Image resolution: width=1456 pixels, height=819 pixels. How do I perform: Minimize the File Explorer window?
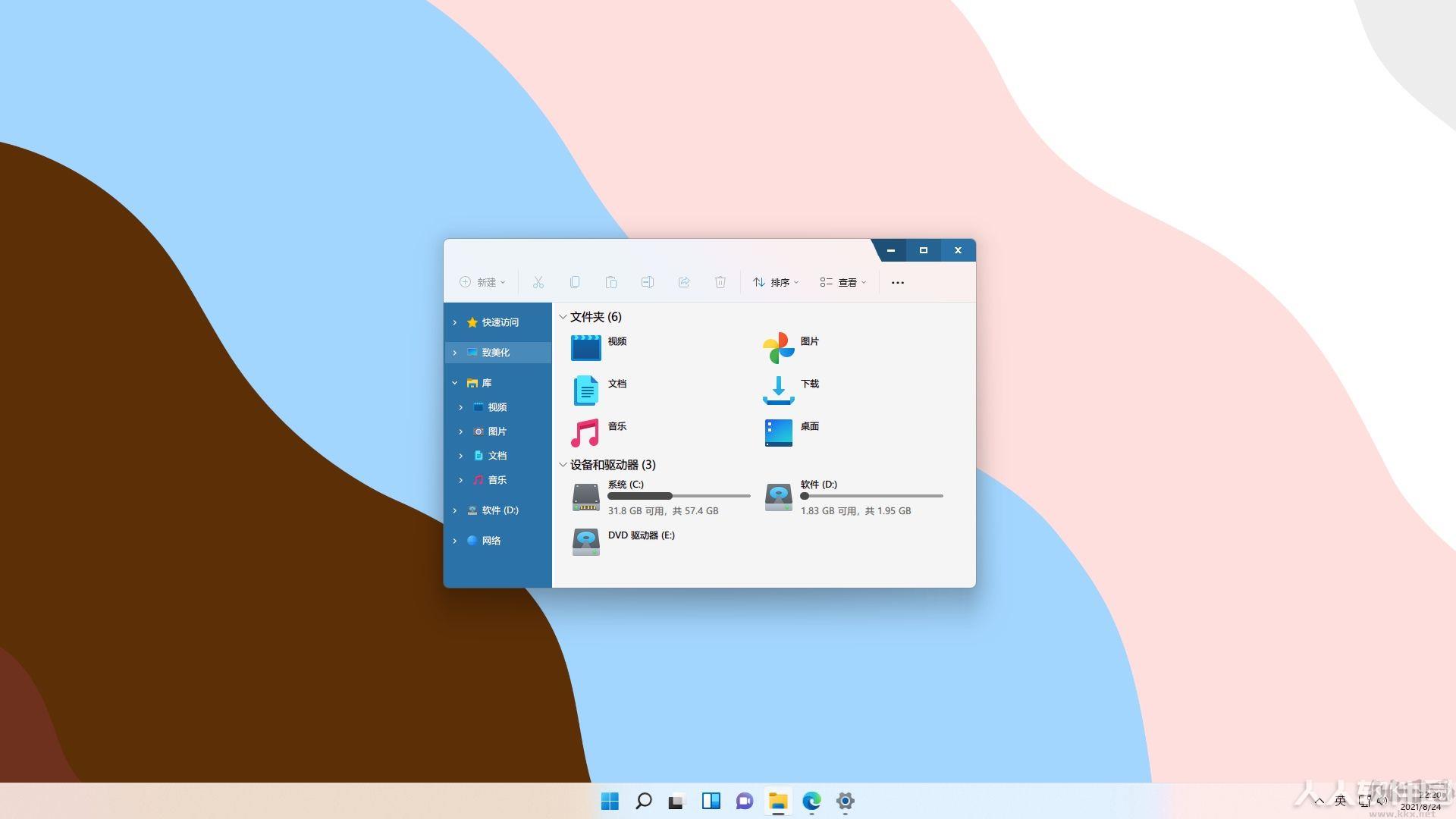tap(891, 250)
